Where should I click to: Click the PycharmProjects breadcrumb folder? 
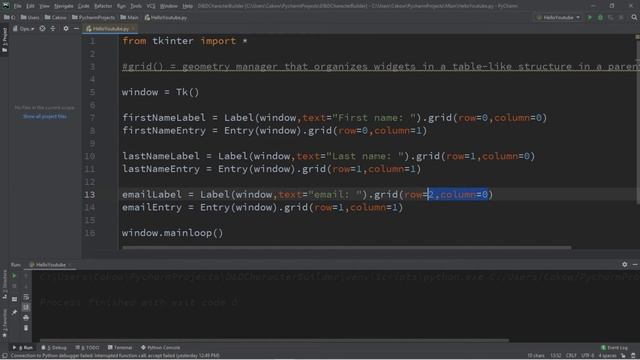93,18
